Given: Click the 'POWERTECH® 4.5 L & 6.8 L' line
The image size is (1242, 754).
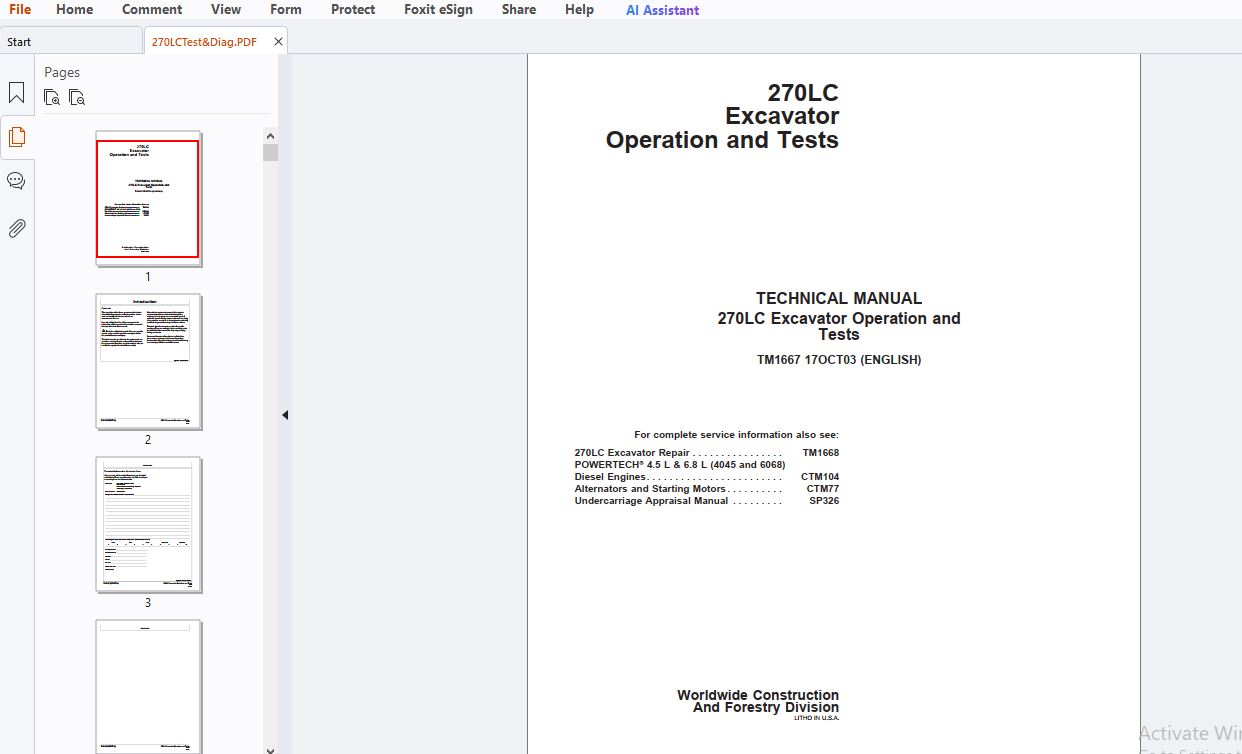Looking at the screenshot, I should point(680,465).
